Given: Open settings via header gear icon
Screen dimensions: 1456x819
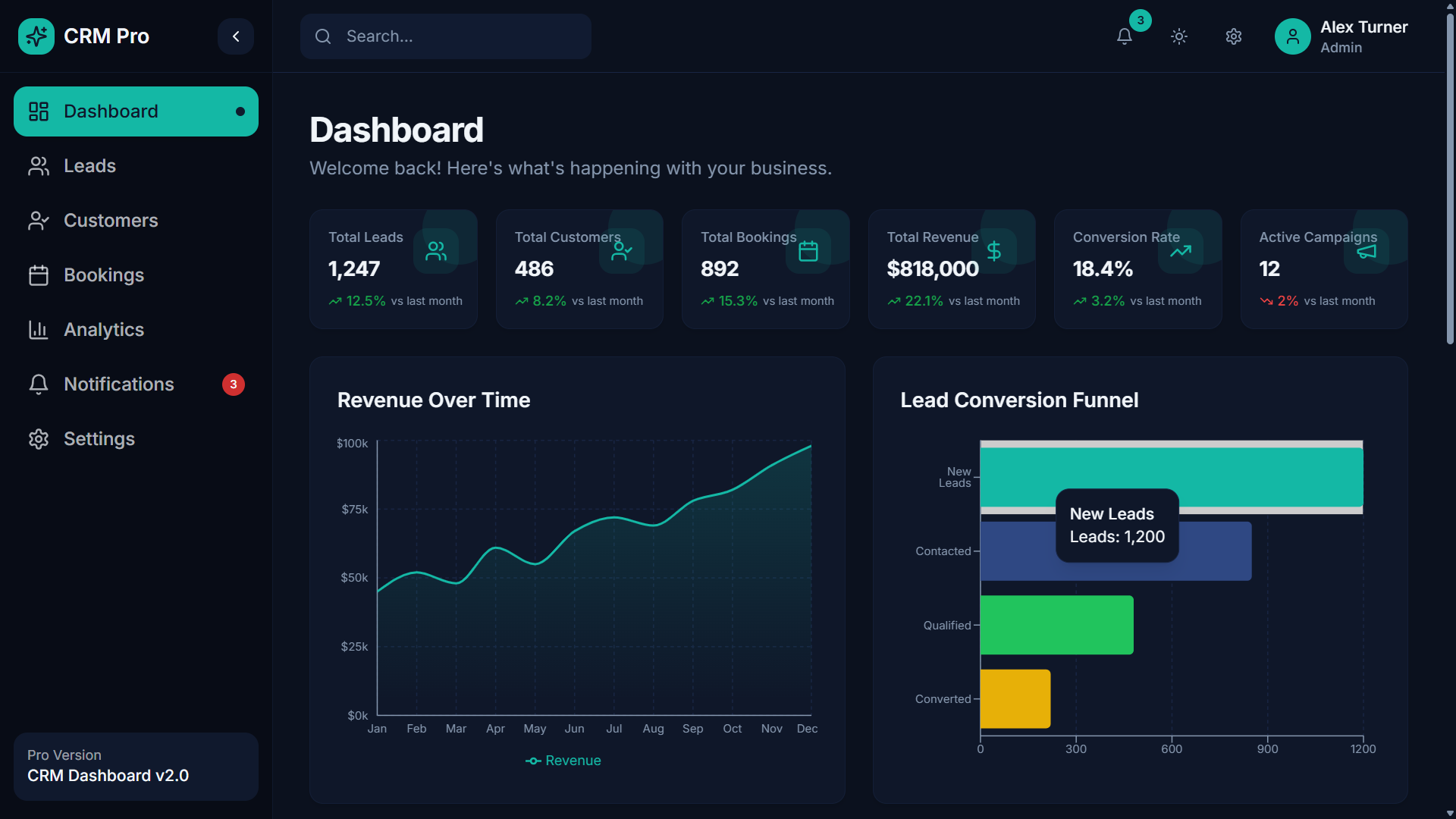Looking at the screenshot, I should (x=1234, y=36).
